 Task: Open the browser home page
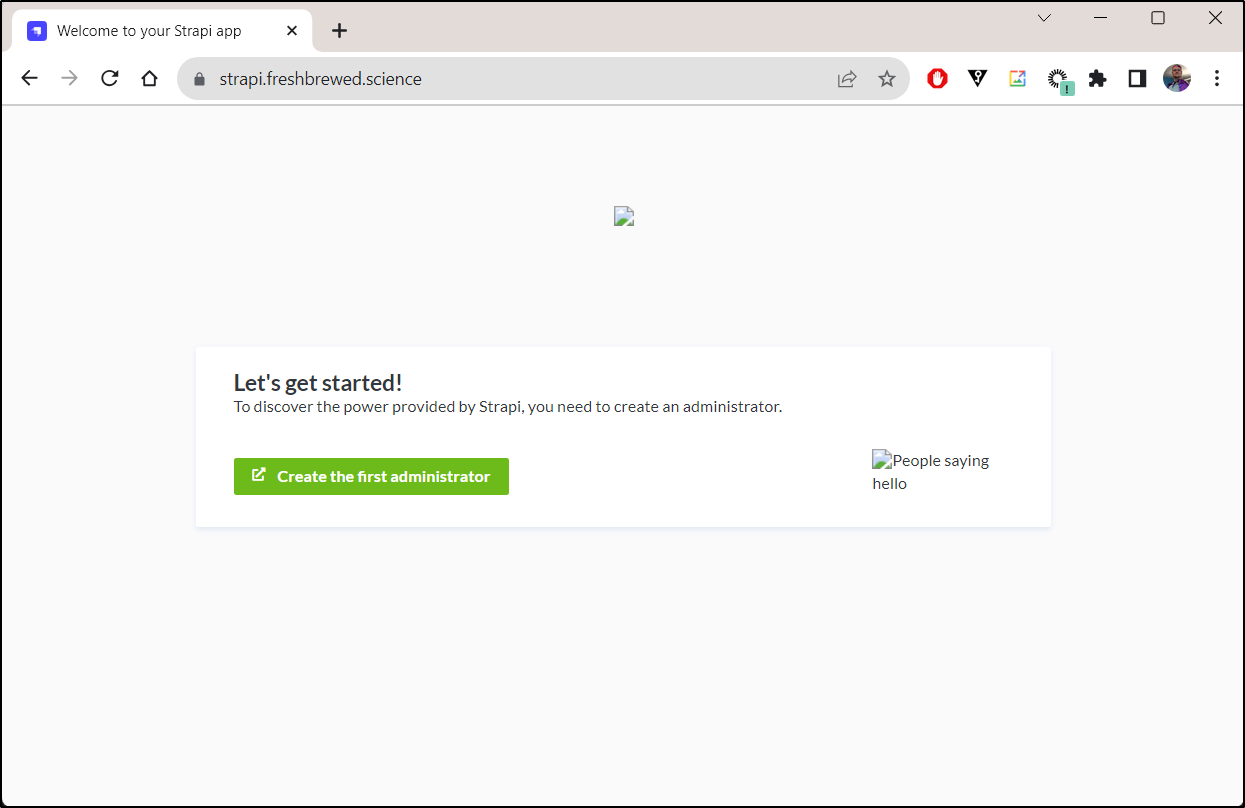tap(150, 78)
